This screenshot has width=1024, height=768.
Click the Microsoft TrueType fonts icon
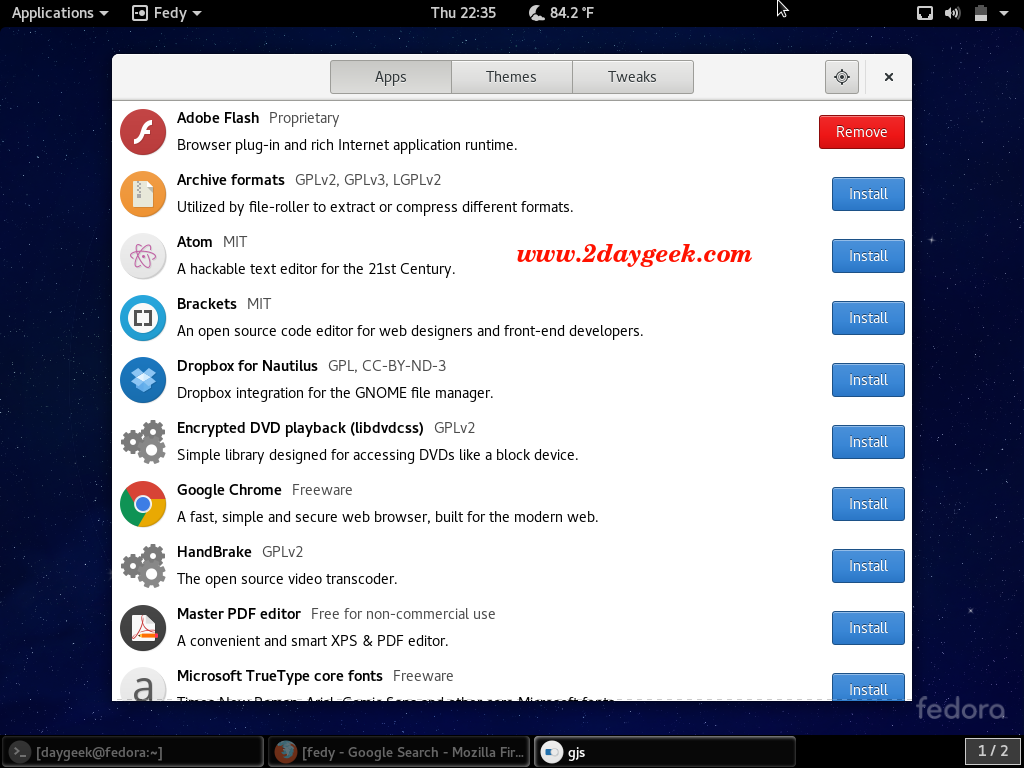tap(143, 684)
